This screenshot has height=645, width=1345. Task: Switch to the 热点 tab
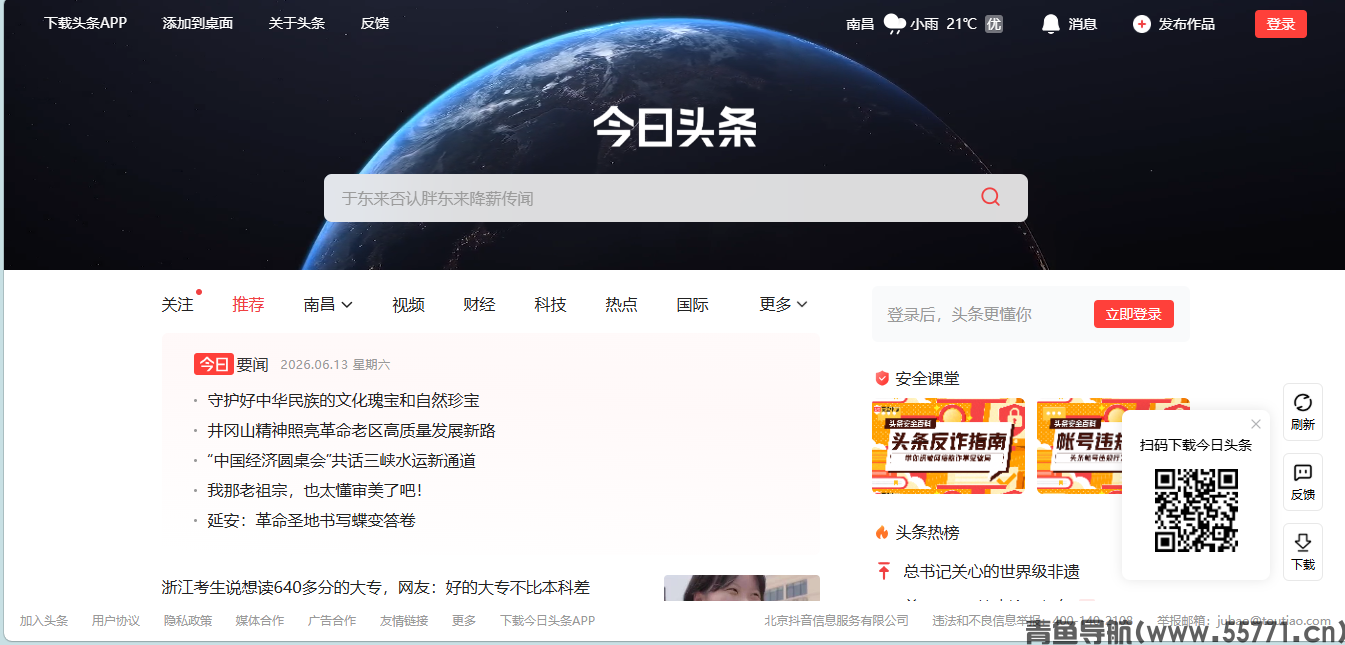point(621,304)
